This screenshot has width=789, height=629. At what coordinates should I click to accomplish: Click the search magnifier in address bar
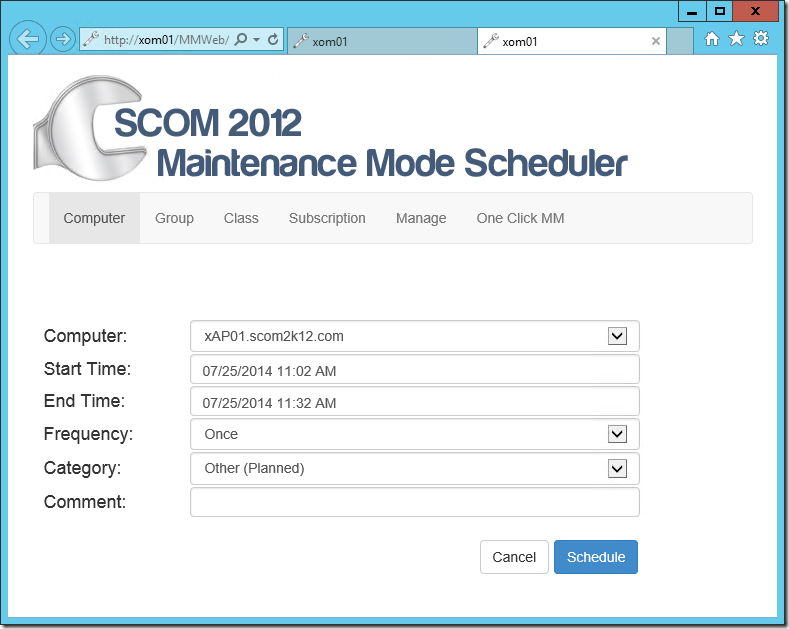[242, 39]
